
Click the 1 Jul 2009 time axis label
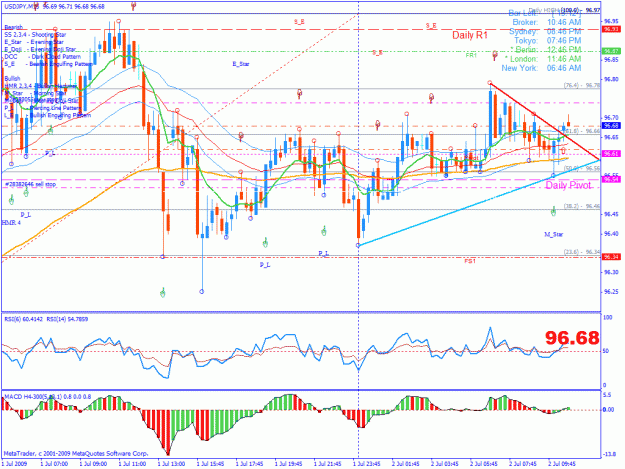click(14, 464)
